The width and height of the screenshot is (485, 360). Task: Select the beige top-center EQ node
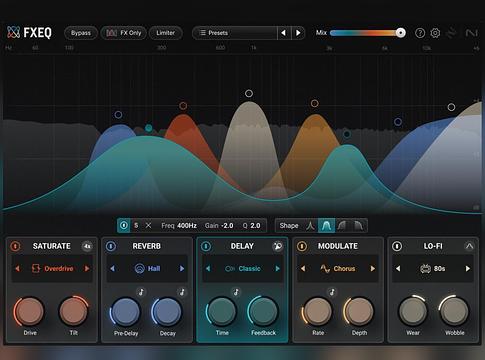249,93
